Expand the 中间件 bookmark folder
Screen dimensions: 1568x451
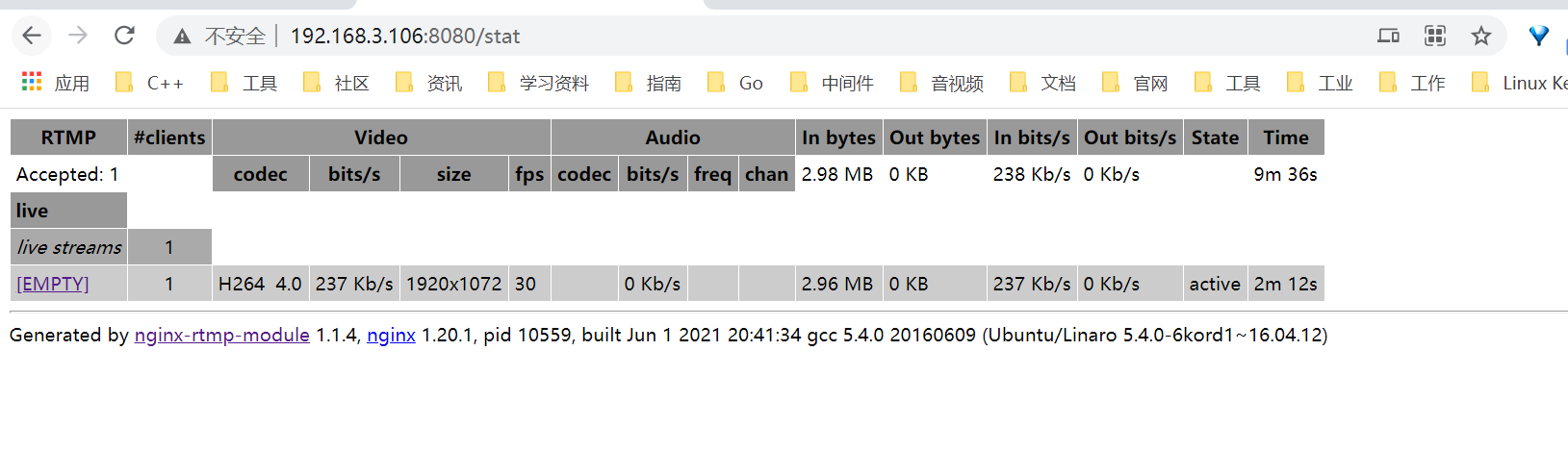(x=832, y=83)
